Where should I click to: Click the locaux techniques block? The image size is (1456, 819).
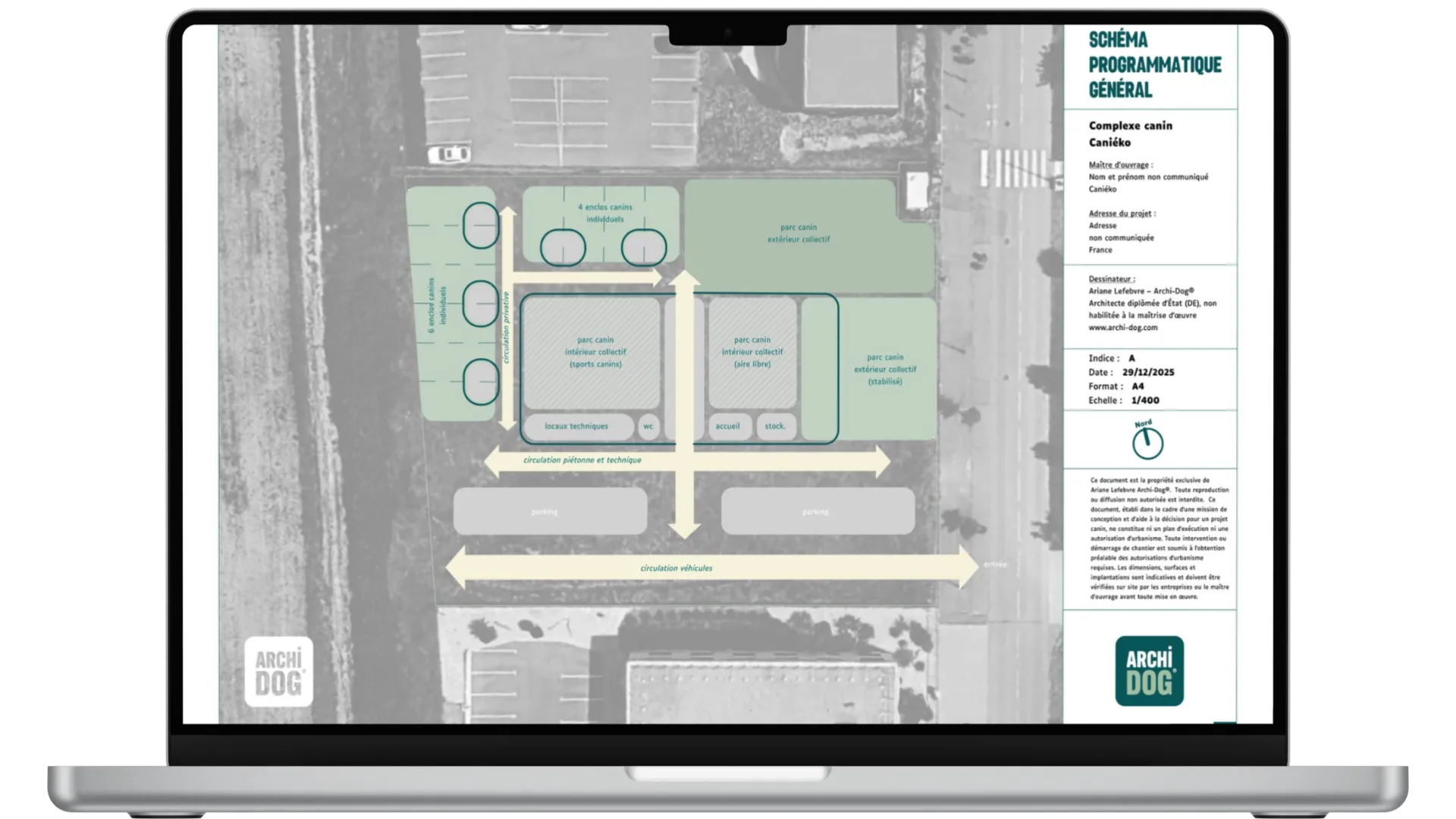(x=577, y=426)
